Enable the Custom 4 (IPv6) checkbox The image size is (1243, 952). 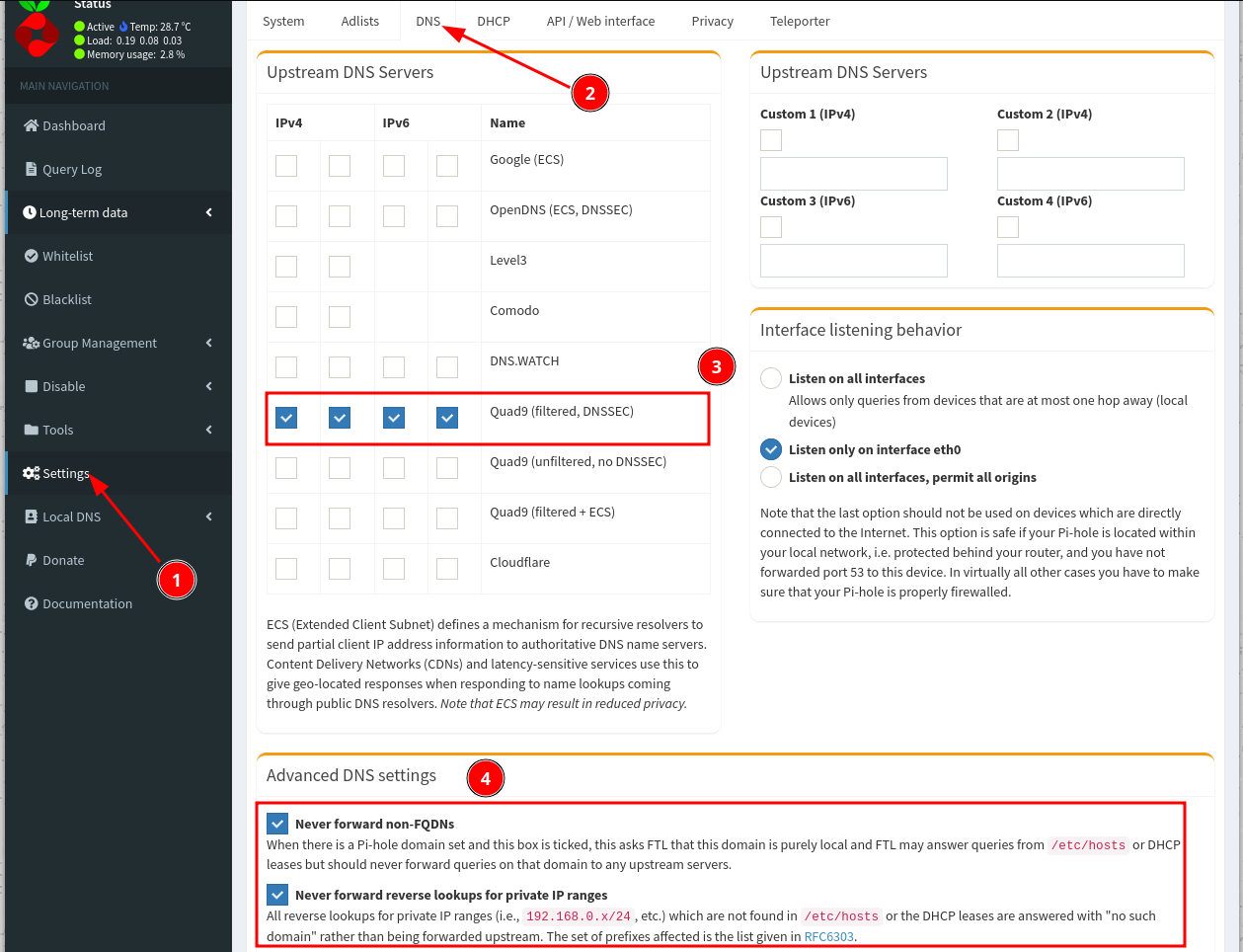pos(1008,227)
